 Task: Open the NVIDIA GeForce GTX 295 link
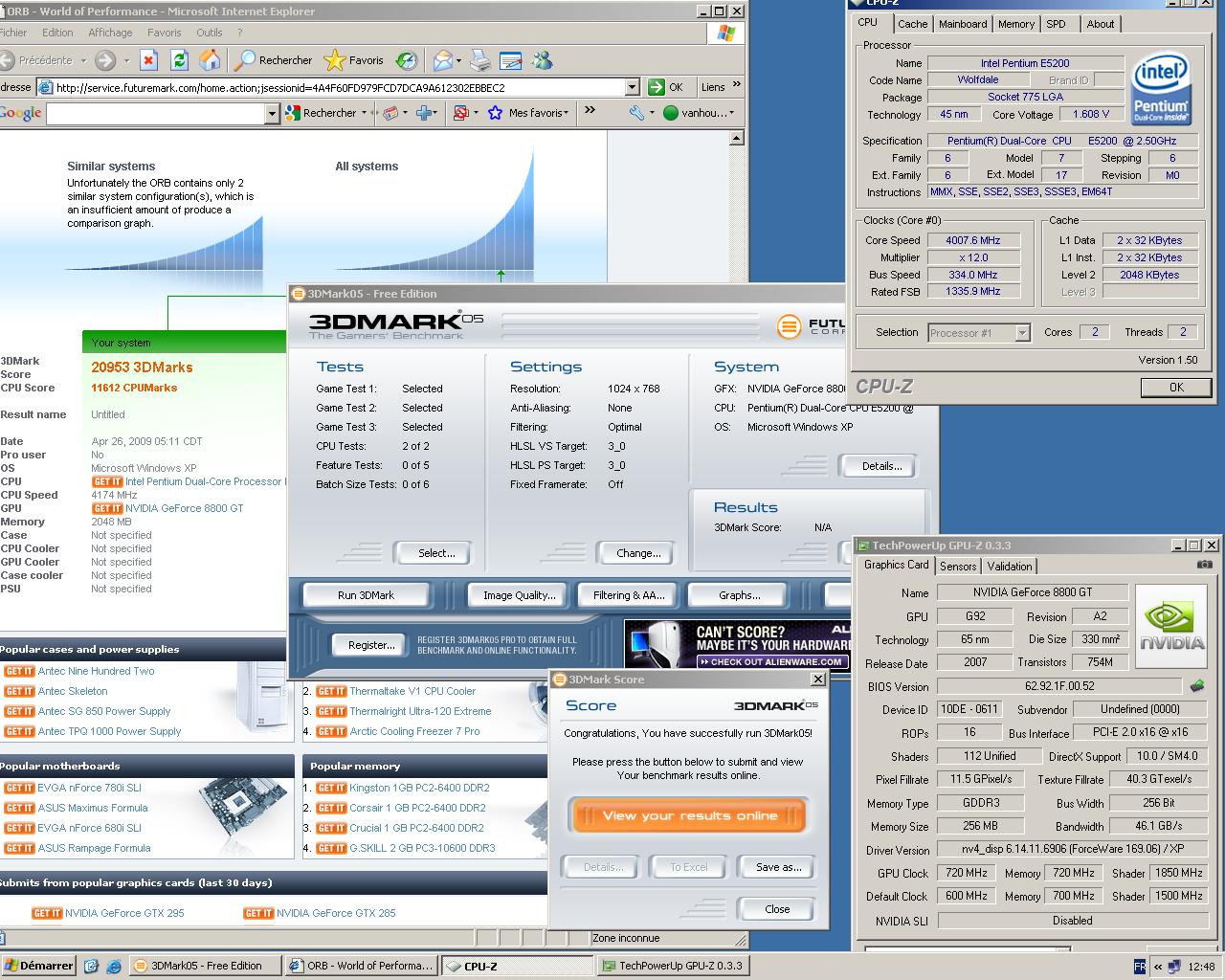(x=124, y=913)
